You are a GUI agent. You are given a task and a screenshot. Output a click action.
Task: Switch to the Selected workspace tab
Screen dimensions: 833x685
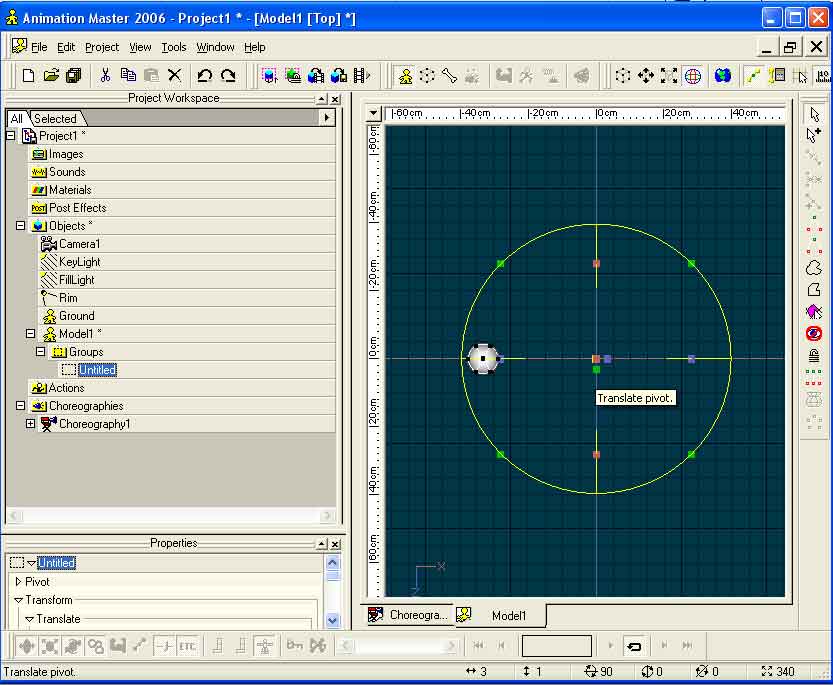(x=55, y=118)
